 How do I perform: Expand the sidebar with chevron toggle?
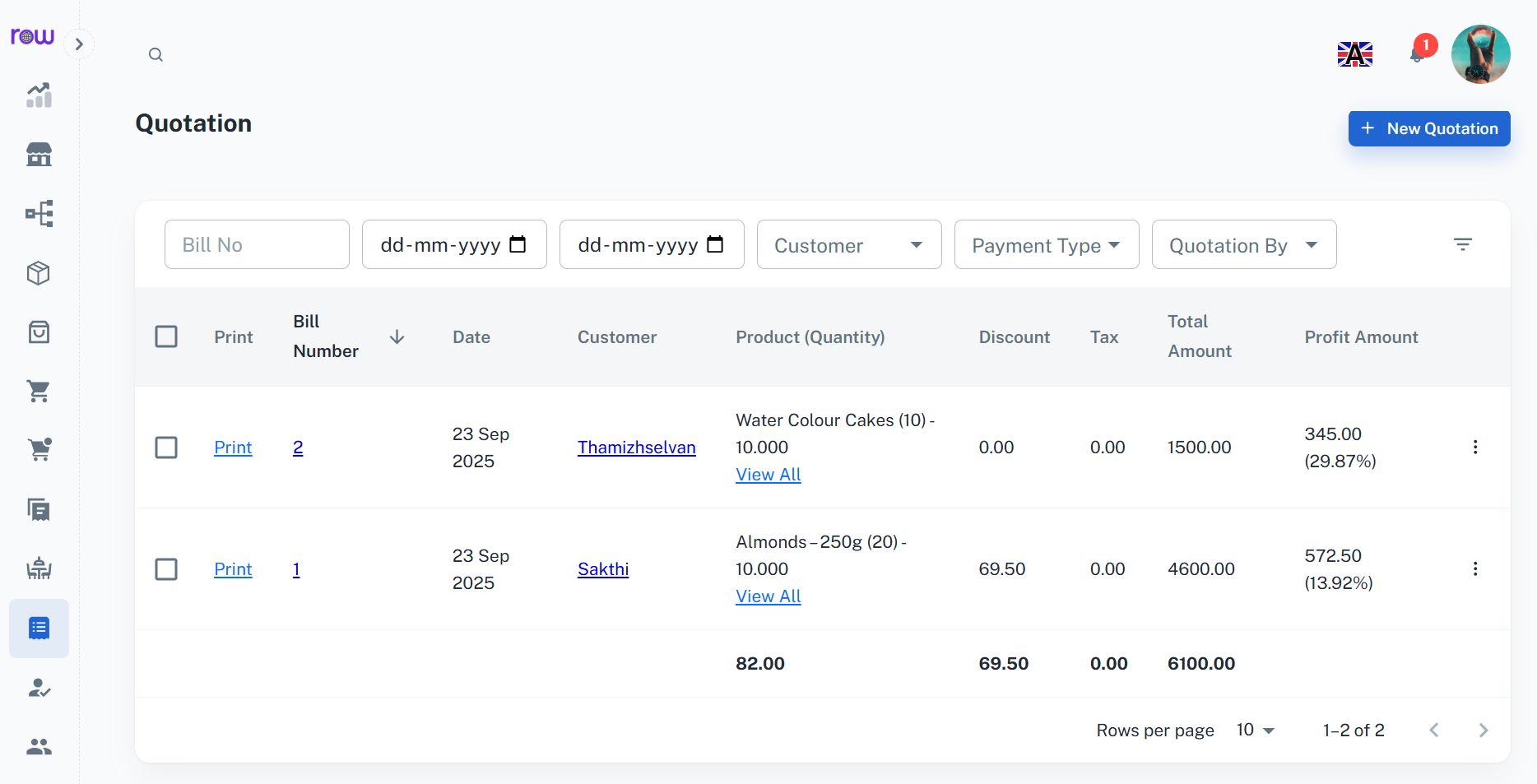tap(79, 44)
